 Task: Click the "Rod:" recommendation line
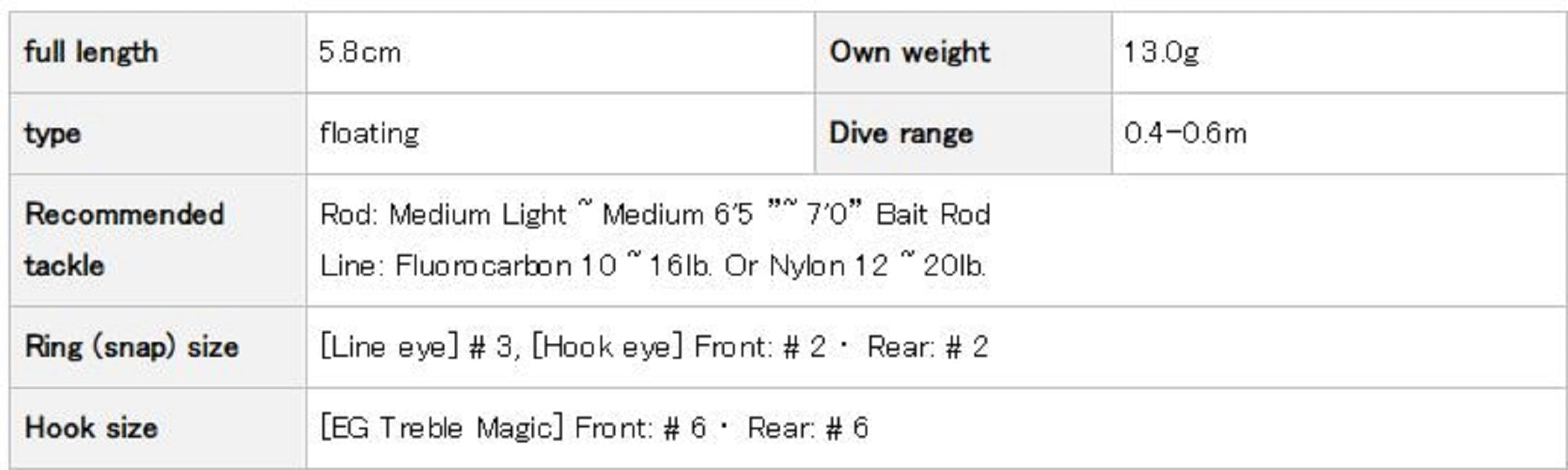(x=655, y=214)
